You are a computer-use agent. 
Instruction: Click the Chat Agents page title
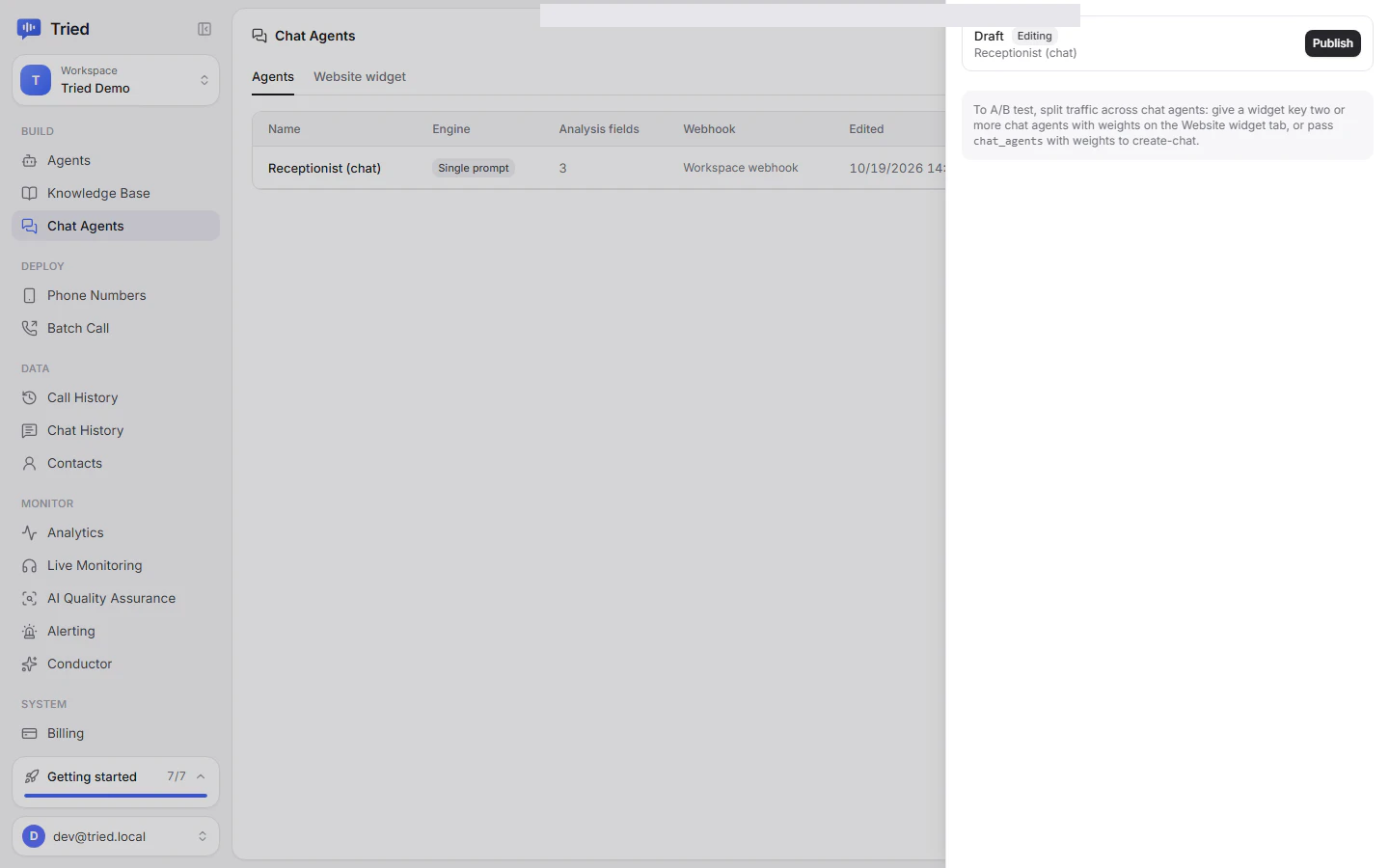click(315, 36)
